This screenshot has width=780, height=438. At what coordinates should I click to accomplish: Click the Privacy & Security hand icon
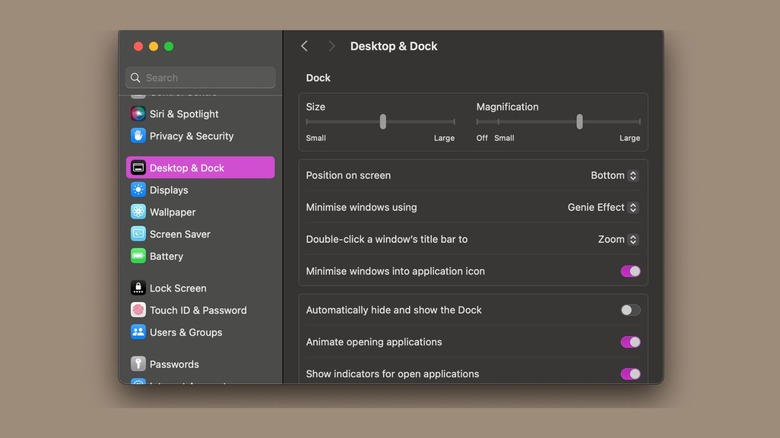coord(138,136)
